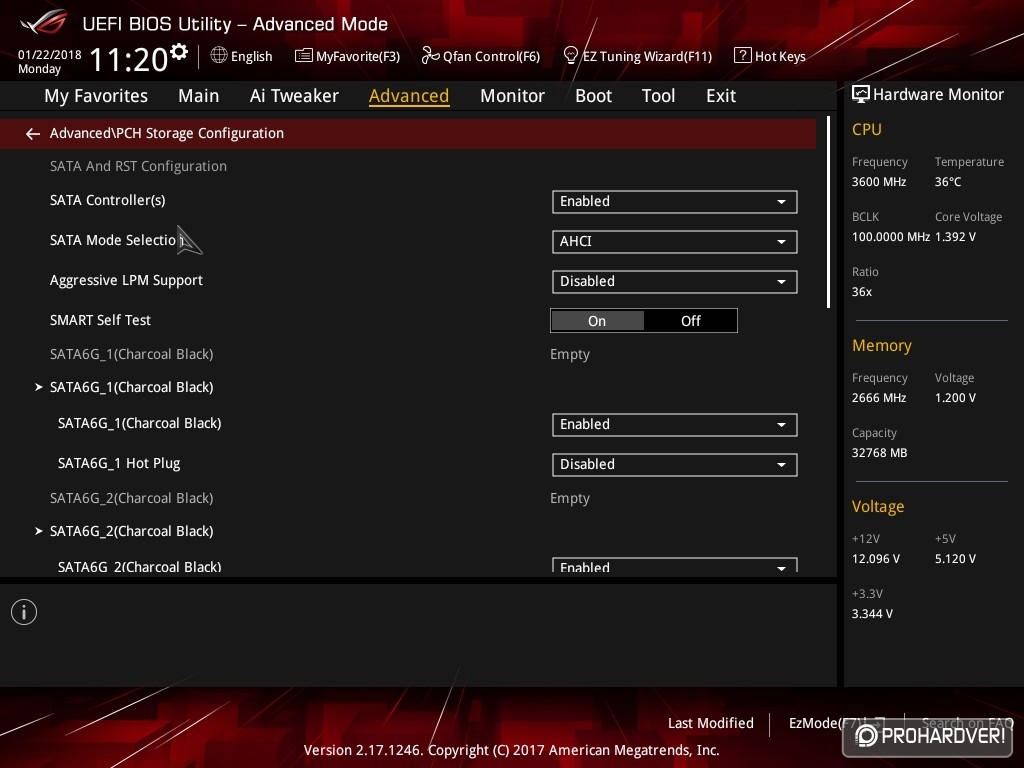Select SMART Self Test label

point(100,320)
